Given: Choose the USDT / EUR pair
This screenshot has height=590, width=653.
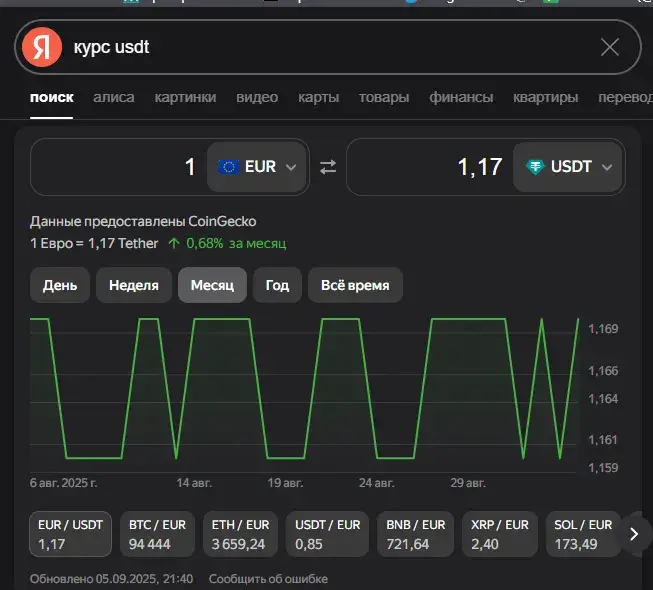Looking at the screenshot, I should 327,534.
